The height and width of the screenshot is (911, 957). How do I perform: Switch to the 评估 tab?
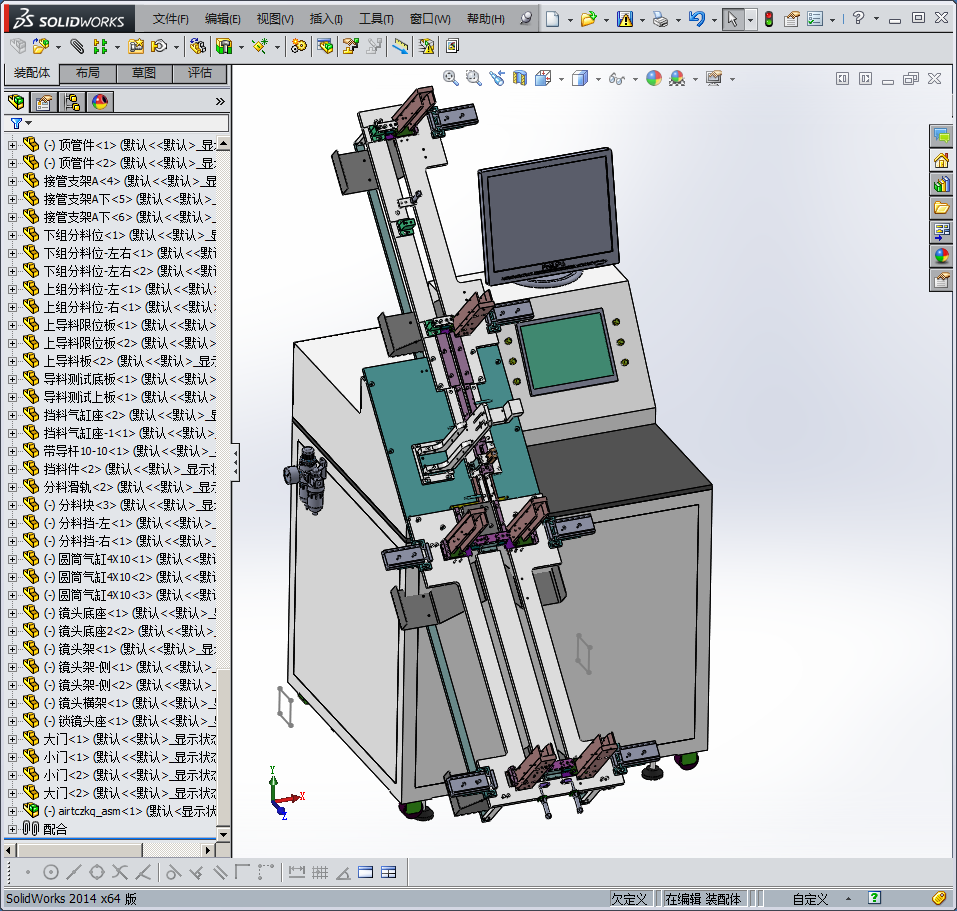tap(199, 73)
